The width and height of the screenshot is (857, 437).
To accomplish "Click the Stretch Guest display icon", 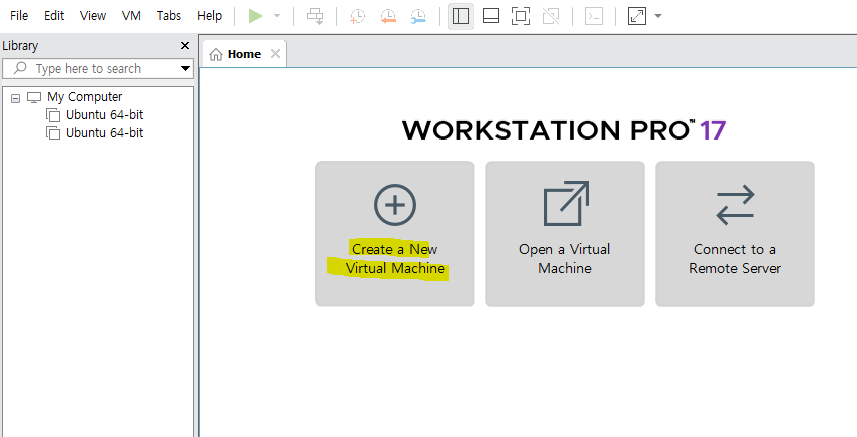I will pyautogui.click(x=637, y=16).
